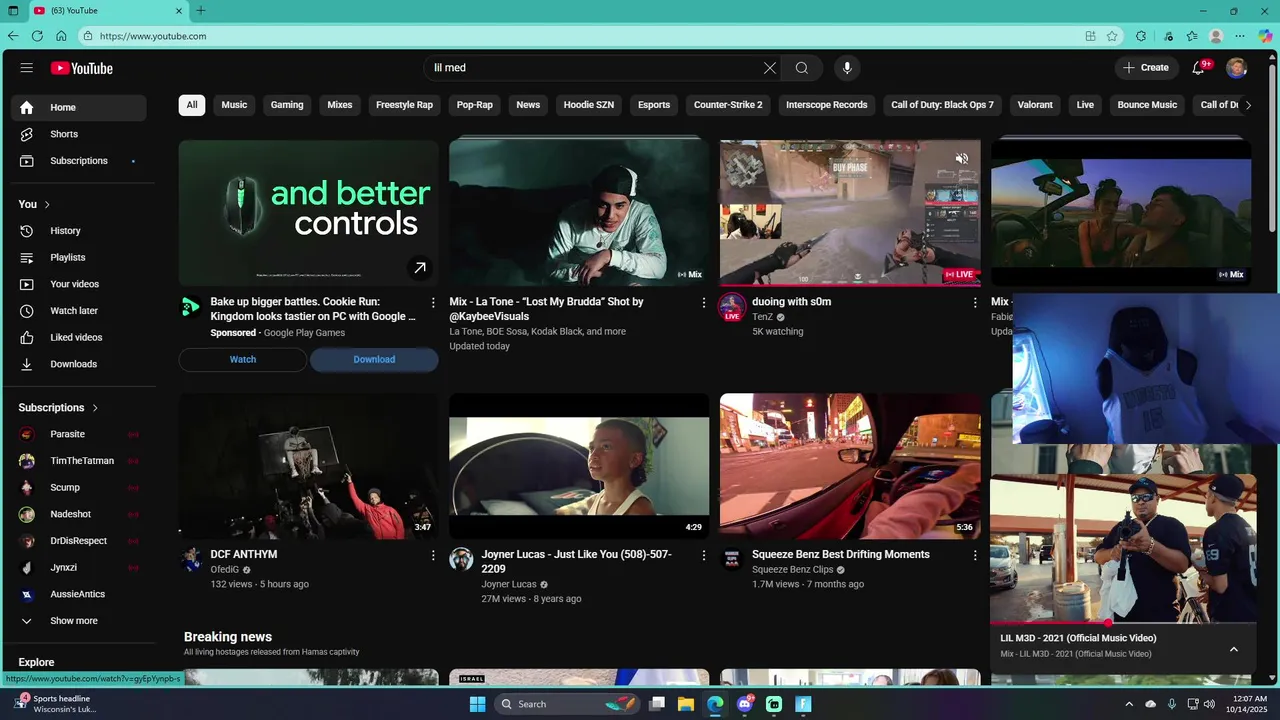Expand the You section
This screenshot has height=720, width=1280.
pyautogui.click(x=34, y=204)
